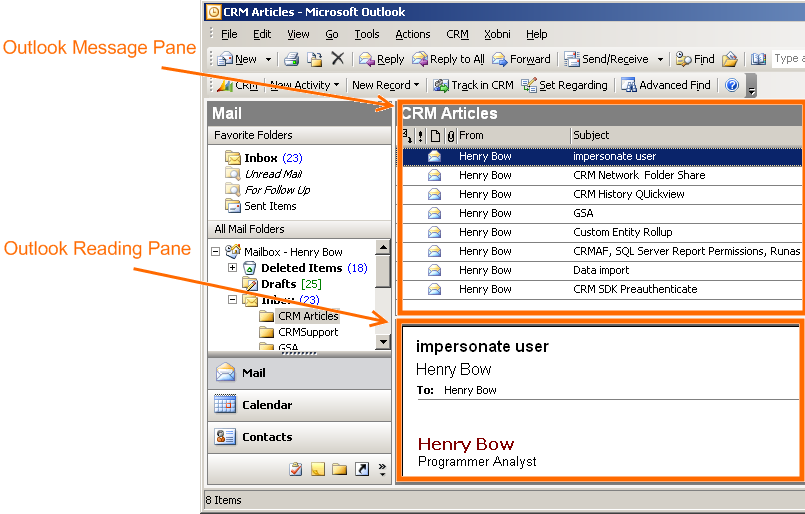
Task: Click Inbox icon in Favorite Folders
Action: click(x=233, y=158)
